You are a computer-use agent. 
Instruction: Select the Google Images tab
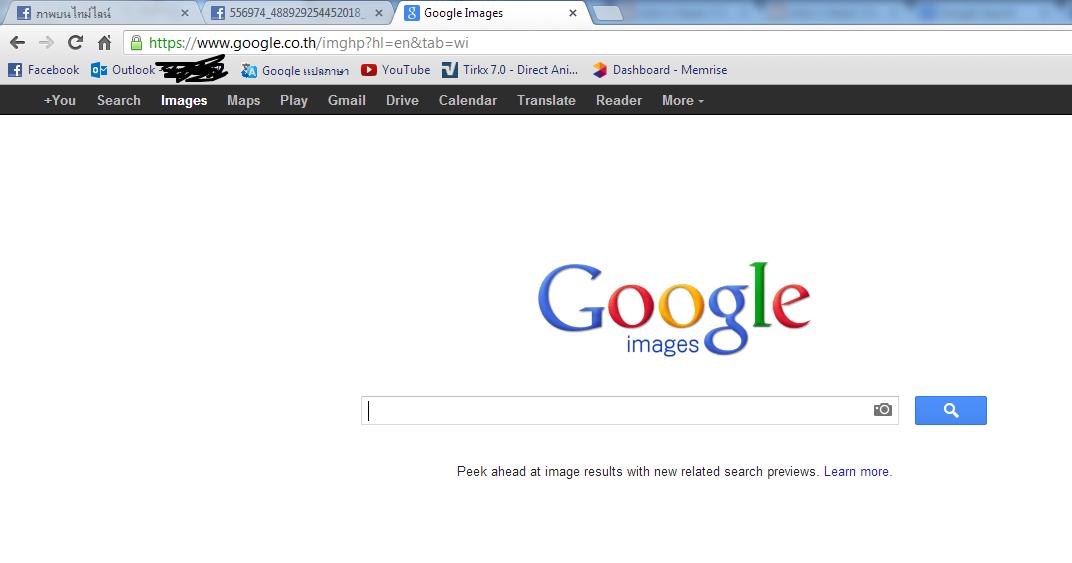(x=491, y=13)
